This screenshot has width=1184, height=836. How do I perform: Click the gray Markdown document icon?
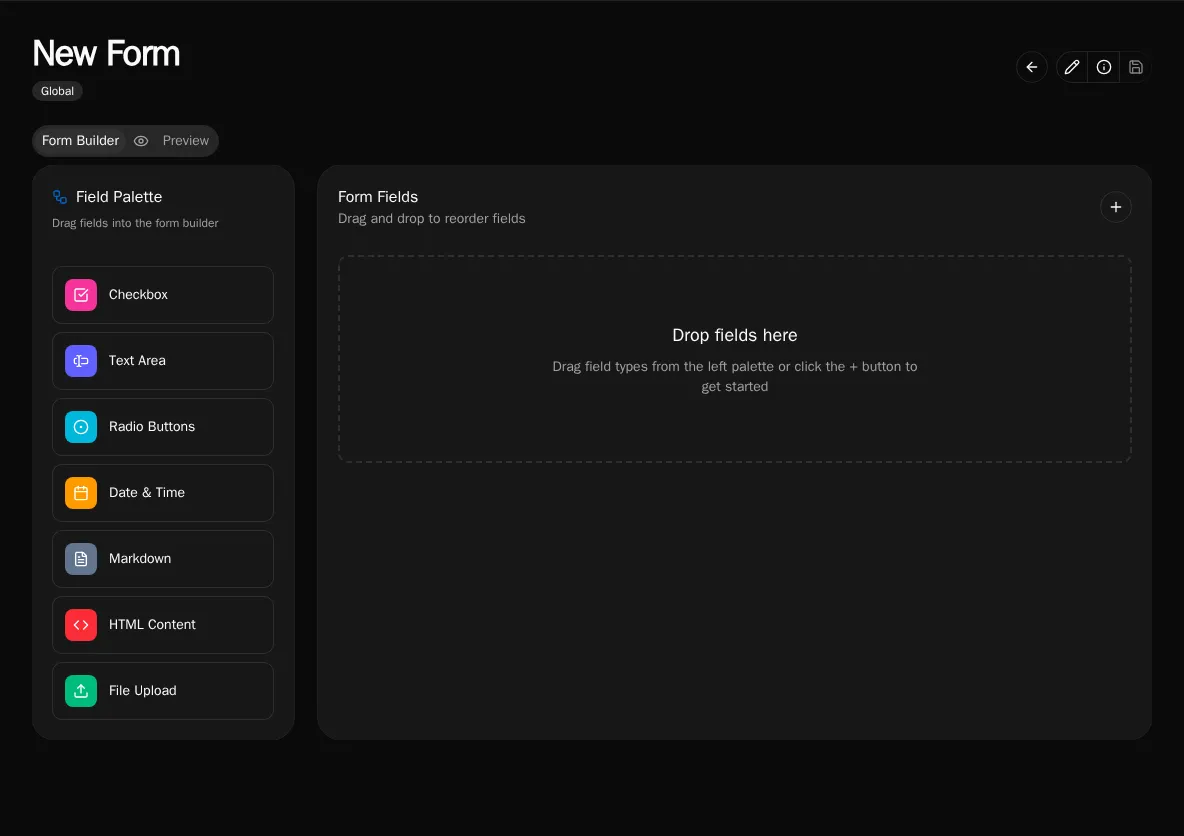(81, 559)
